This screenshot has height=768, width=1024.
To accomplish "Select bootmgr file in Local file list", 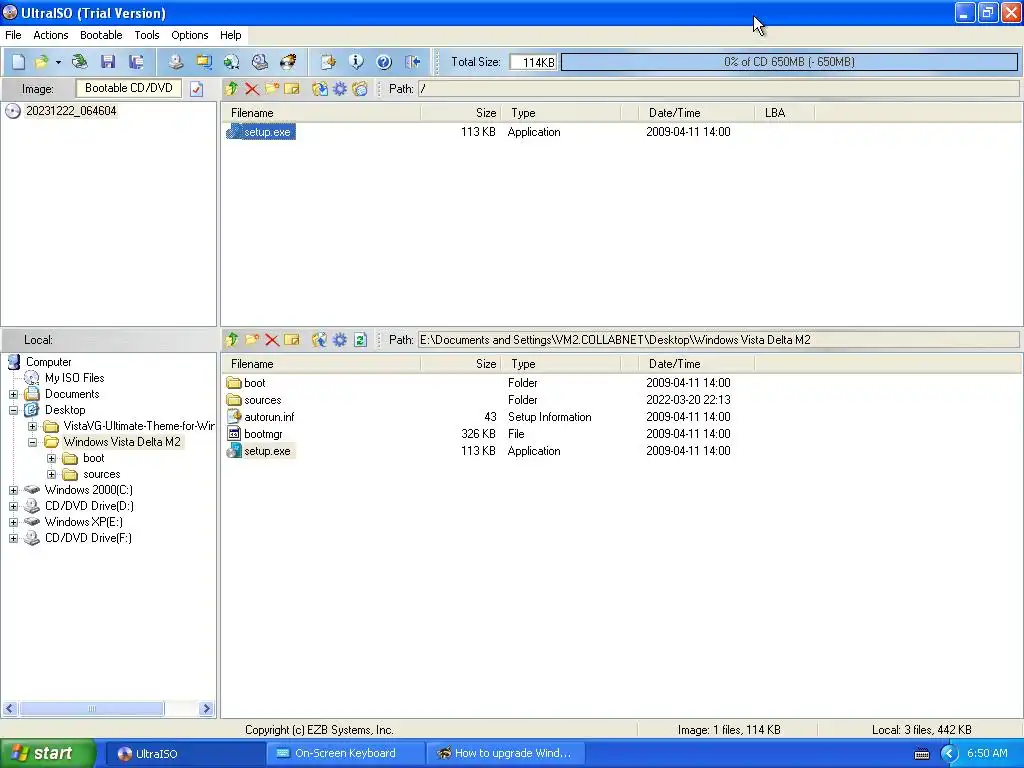I will (x=263, y=434).
